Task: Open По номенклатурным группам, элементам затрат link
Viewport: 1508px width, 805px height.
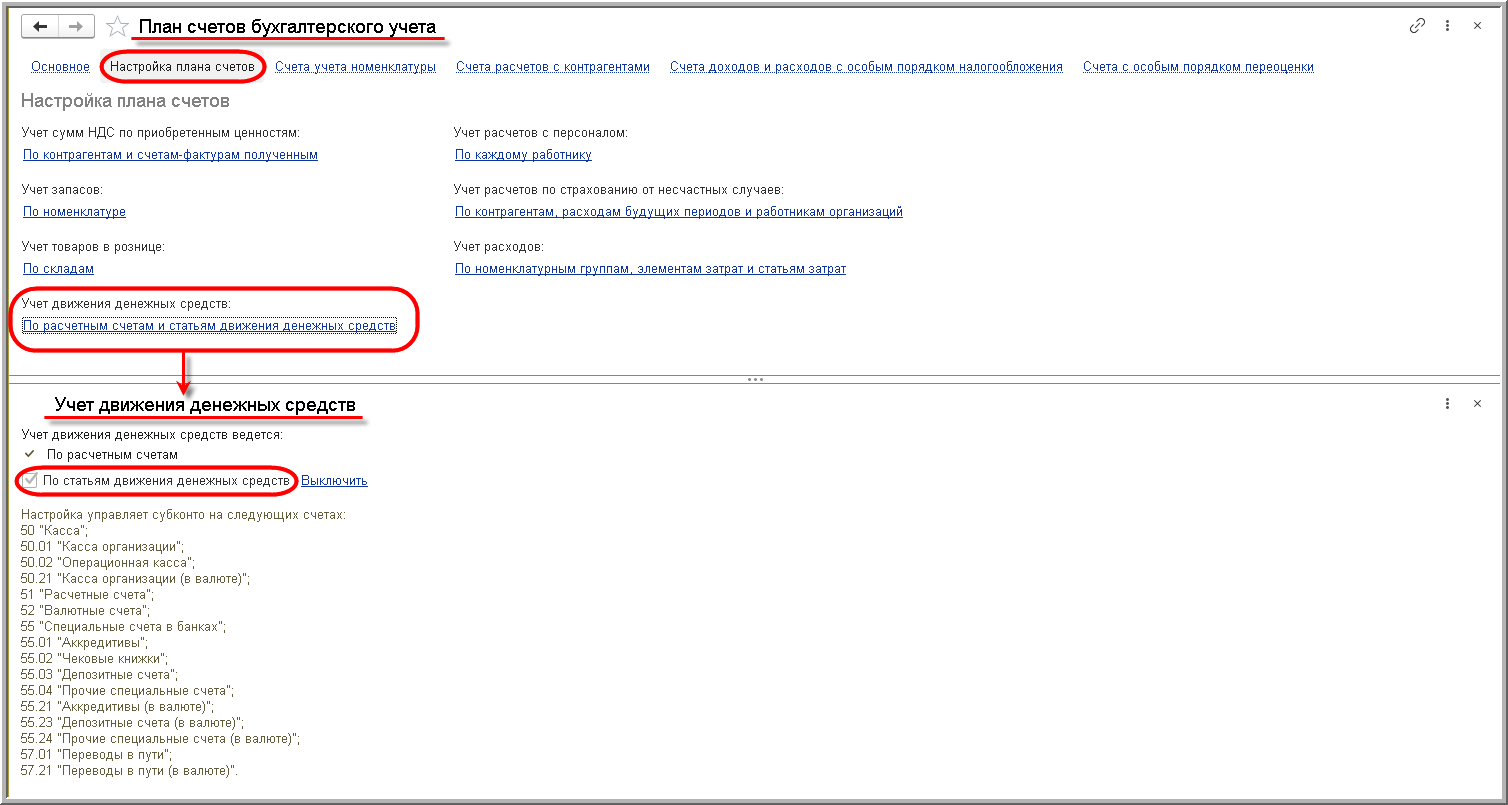Action: (x=650, y=269)
